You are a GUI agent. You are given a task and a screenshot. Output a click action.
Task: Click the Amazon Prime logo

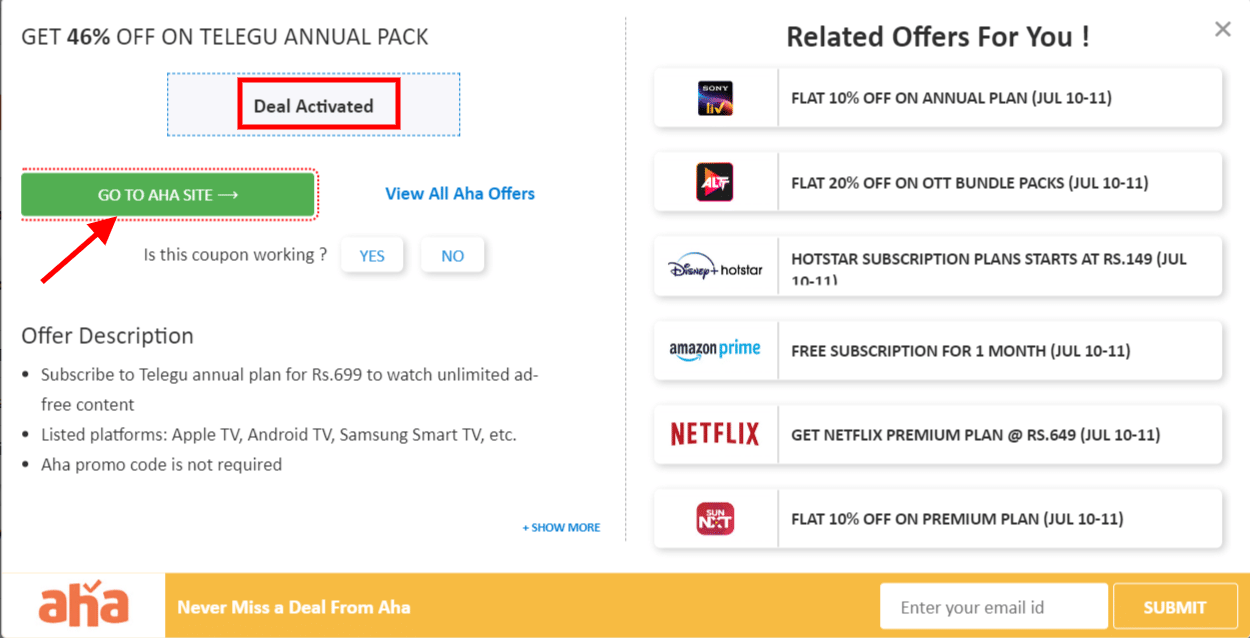click(x=715, y=350)
